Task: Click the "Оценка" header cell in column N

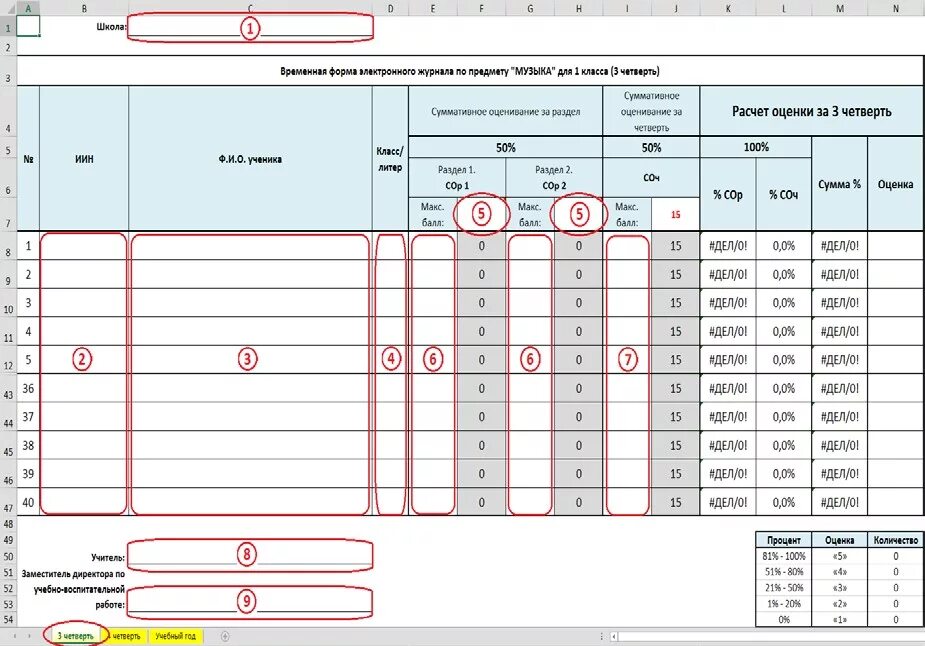Action: click(896, 183)
